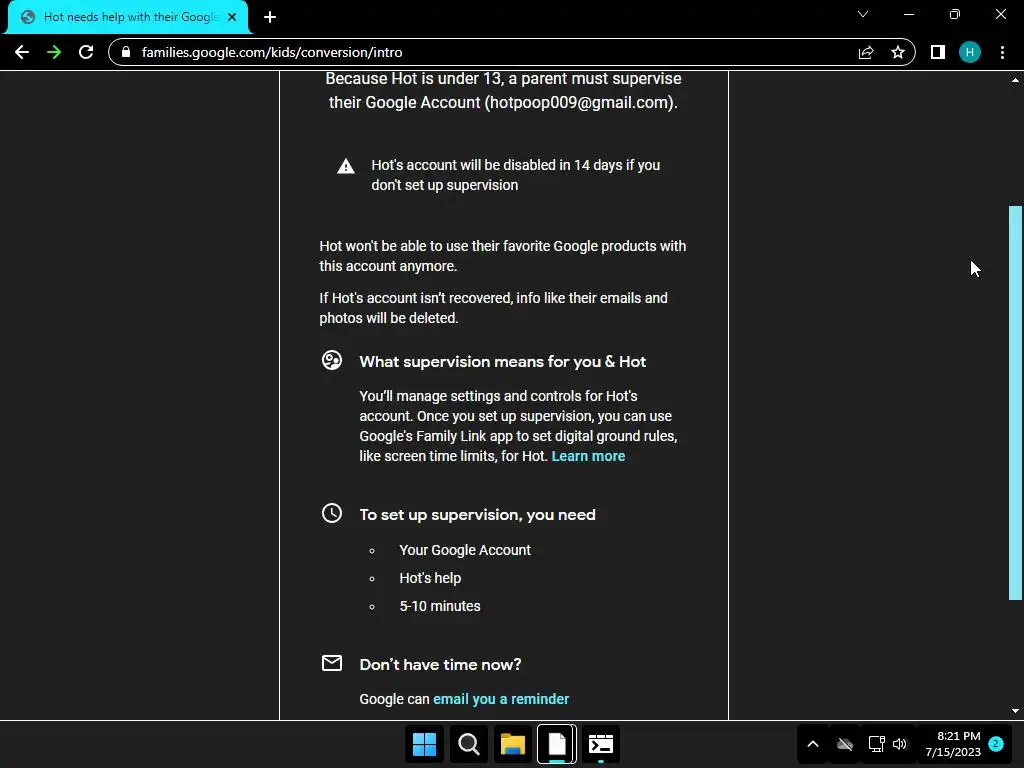Click the envelope icon by 'Don't have time now?'

[x=332, y=663]
